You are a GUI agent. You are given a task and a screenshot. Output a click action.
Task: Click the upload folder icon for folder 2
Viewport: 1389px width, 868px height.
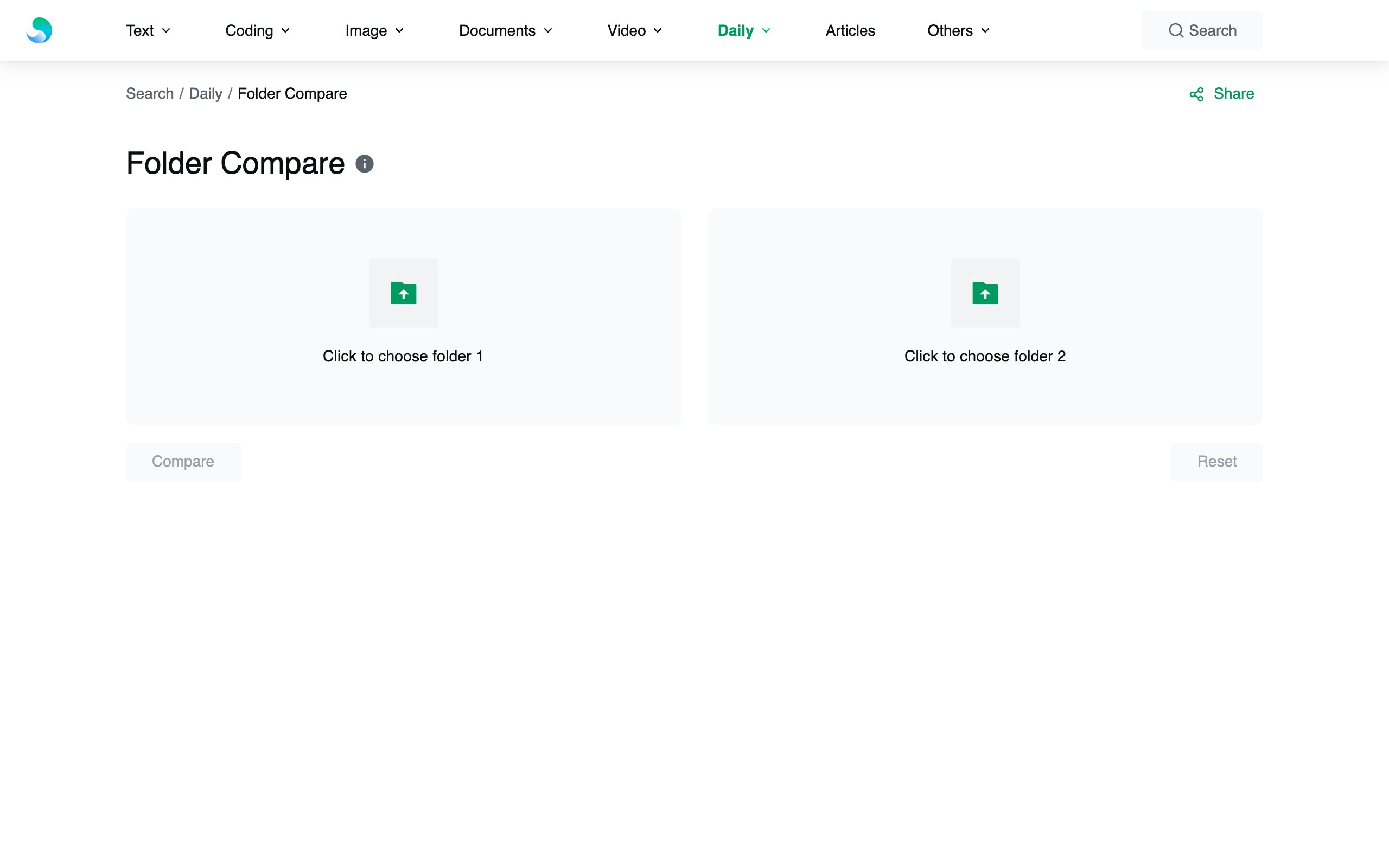coord(985,293)
